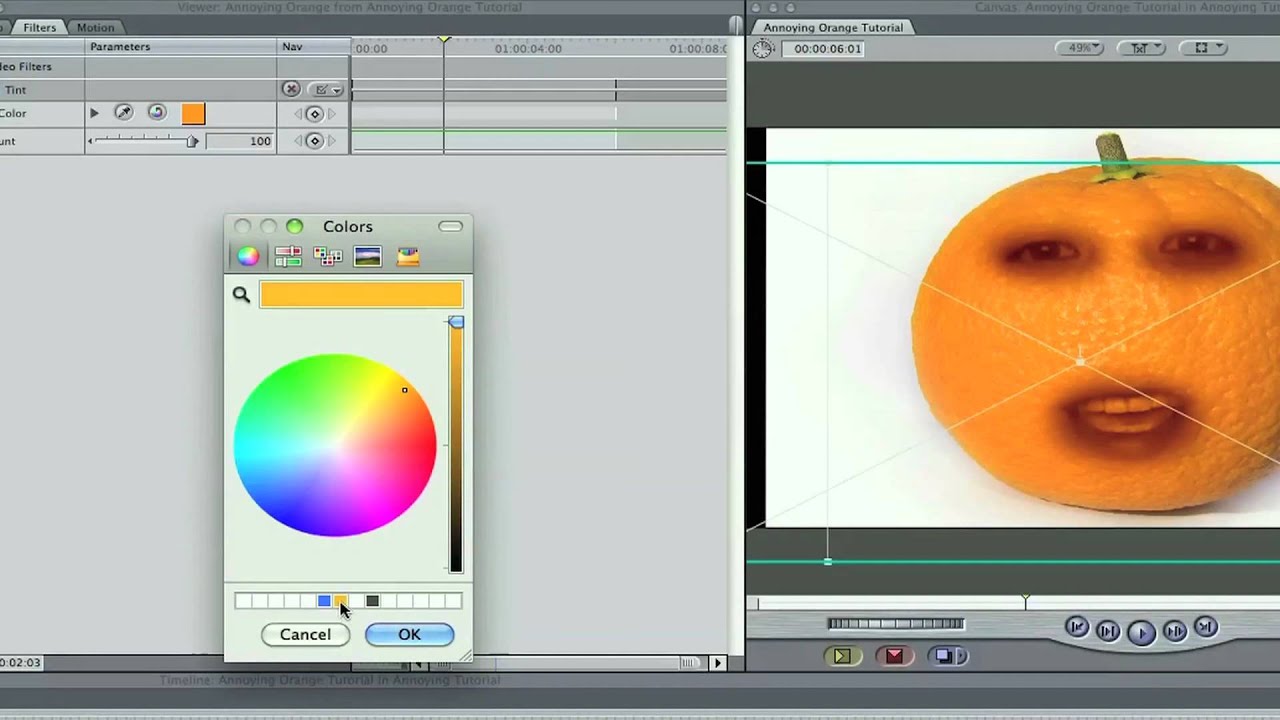Click the canvas duration clock icon
Image resolution: width=1280 pixels, height=720 pixels.
coord(764,48)
